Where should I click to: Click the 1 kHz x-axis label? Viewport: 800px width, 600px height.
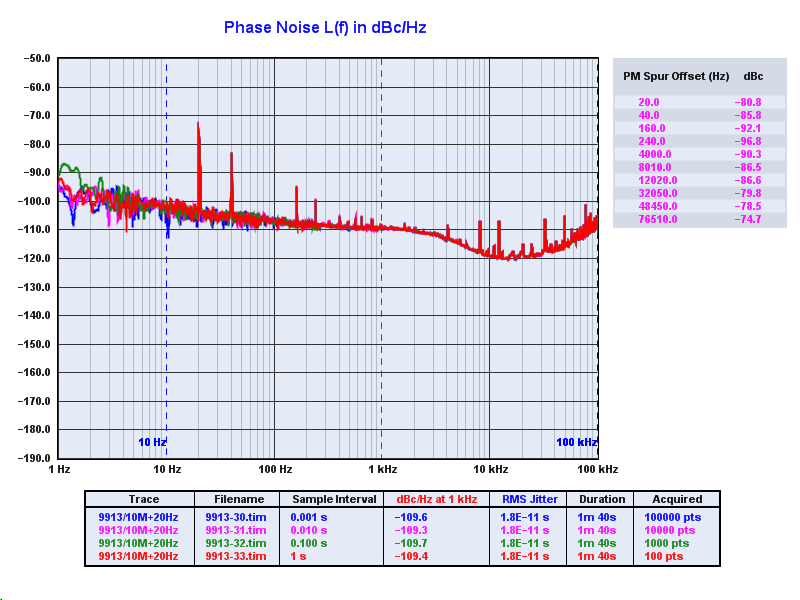tap(383, 469)
